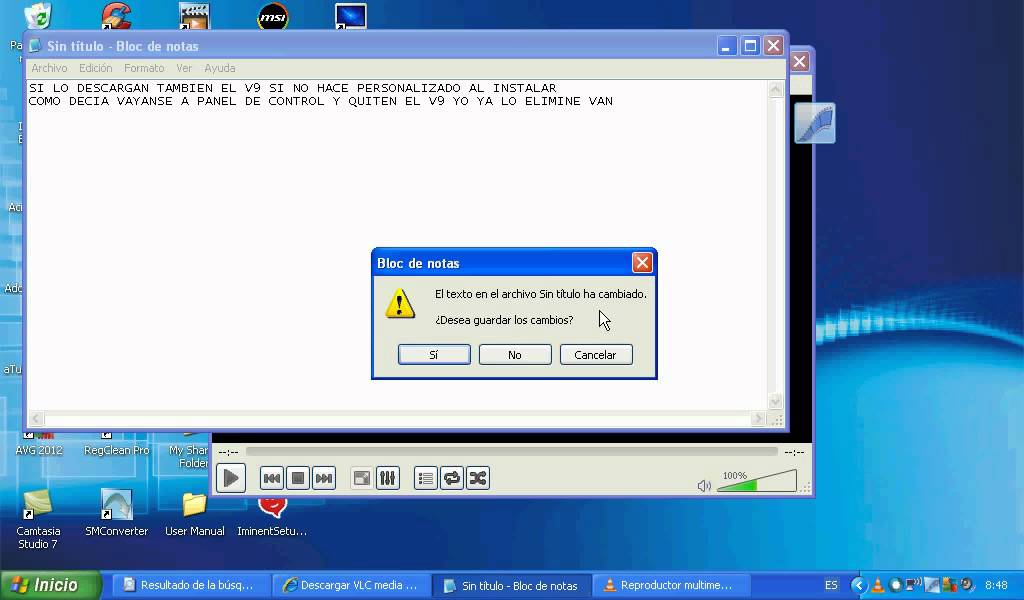Click the VLC seek progress bar
The height and width of the screenshot is (600, 1024).
pos(511,451)
